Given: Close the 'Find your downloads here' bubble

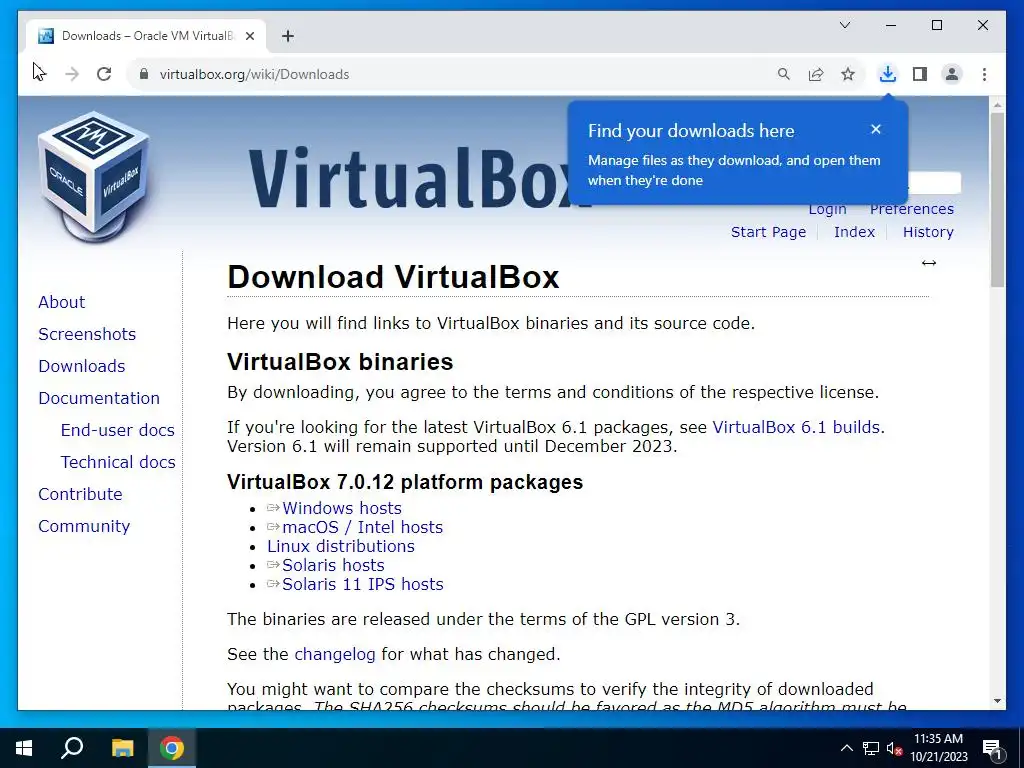Looking at the screenshot, I should point(876,129).
